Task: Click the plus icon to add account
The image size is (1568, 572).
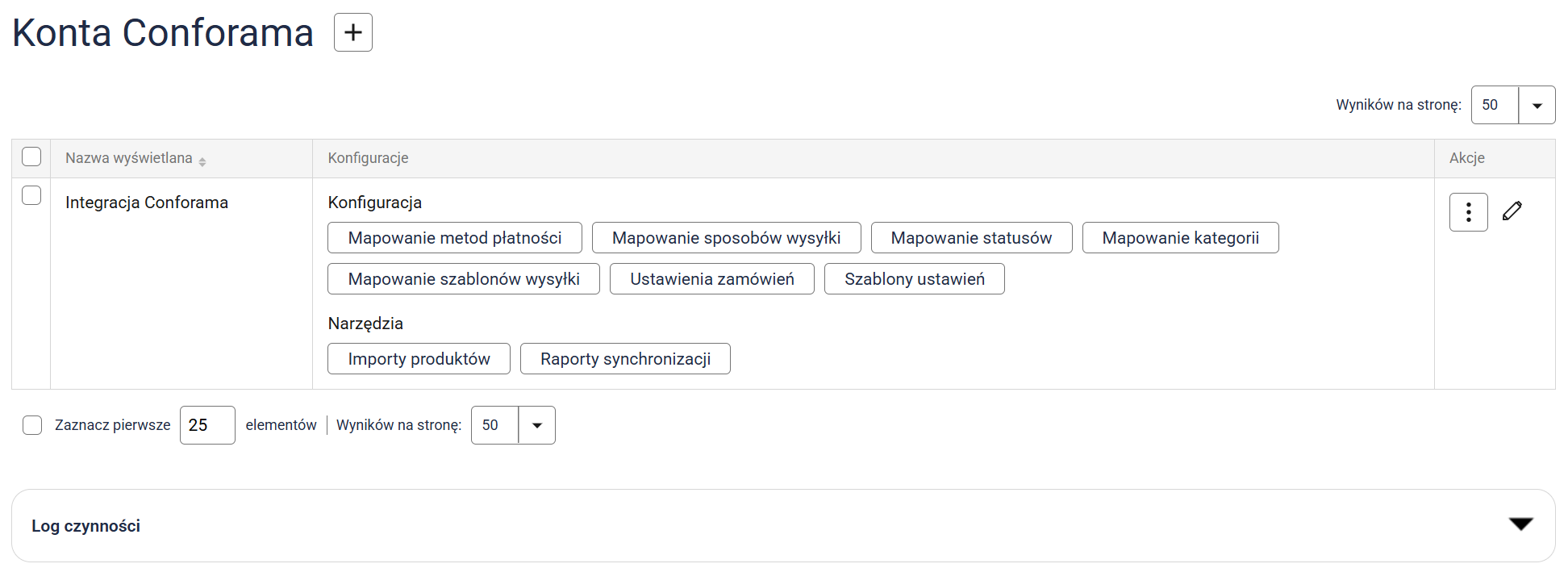Action: coord(352,32)
